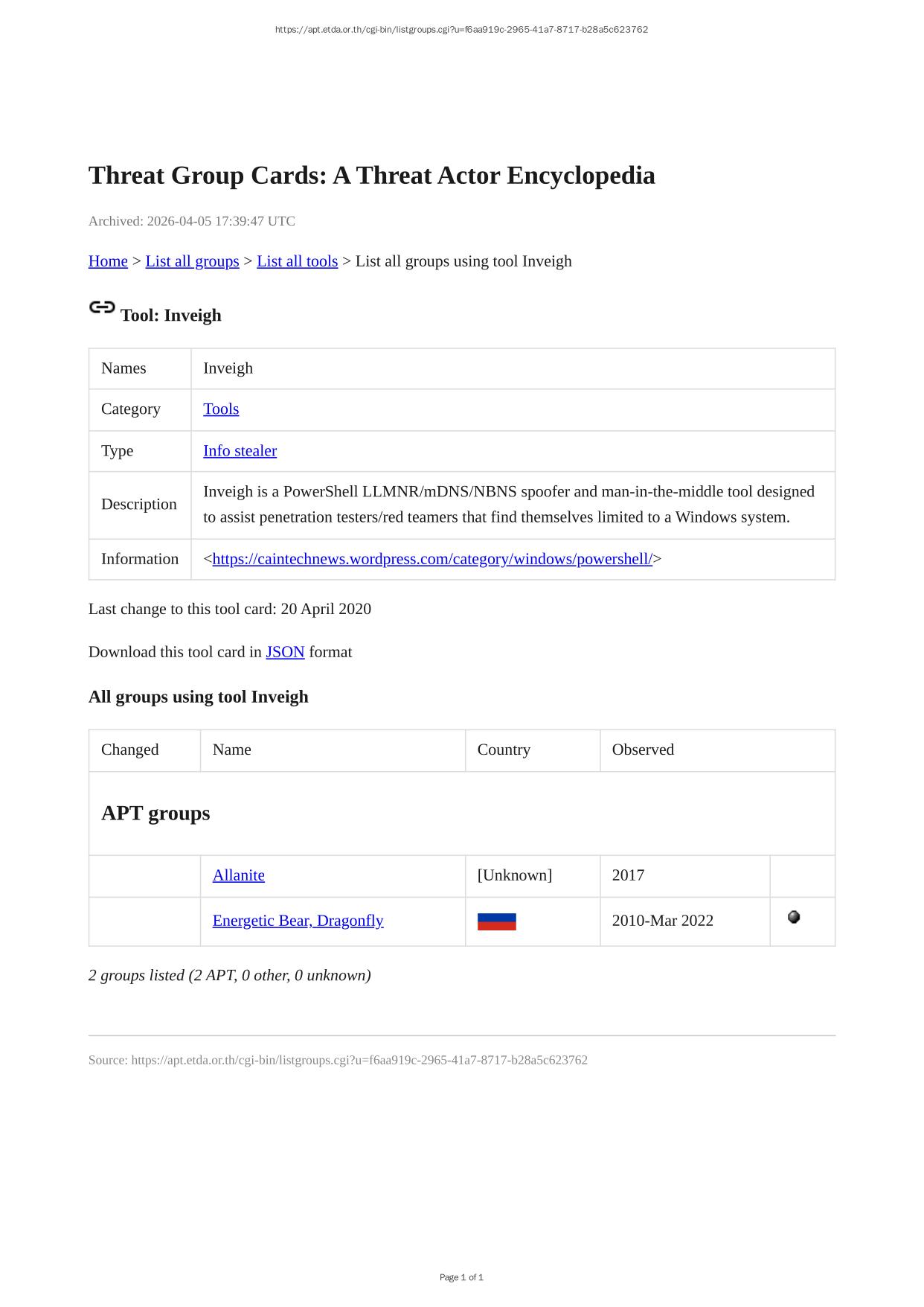
Task: Go to Home in the breadcrumb
Action: pos(108,261)
